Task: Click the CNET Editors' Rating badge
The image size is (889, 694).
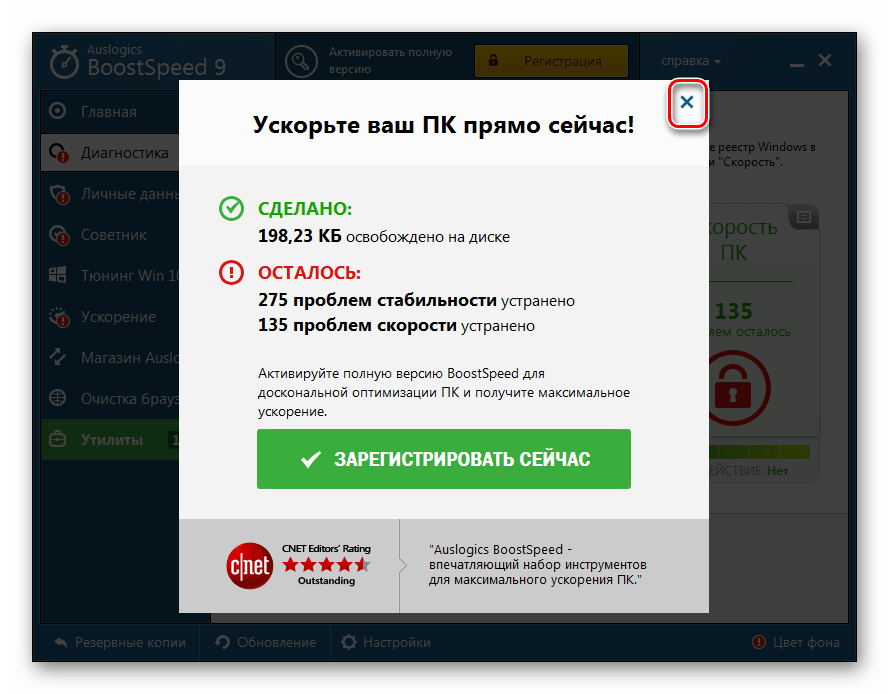Action: 299,565
